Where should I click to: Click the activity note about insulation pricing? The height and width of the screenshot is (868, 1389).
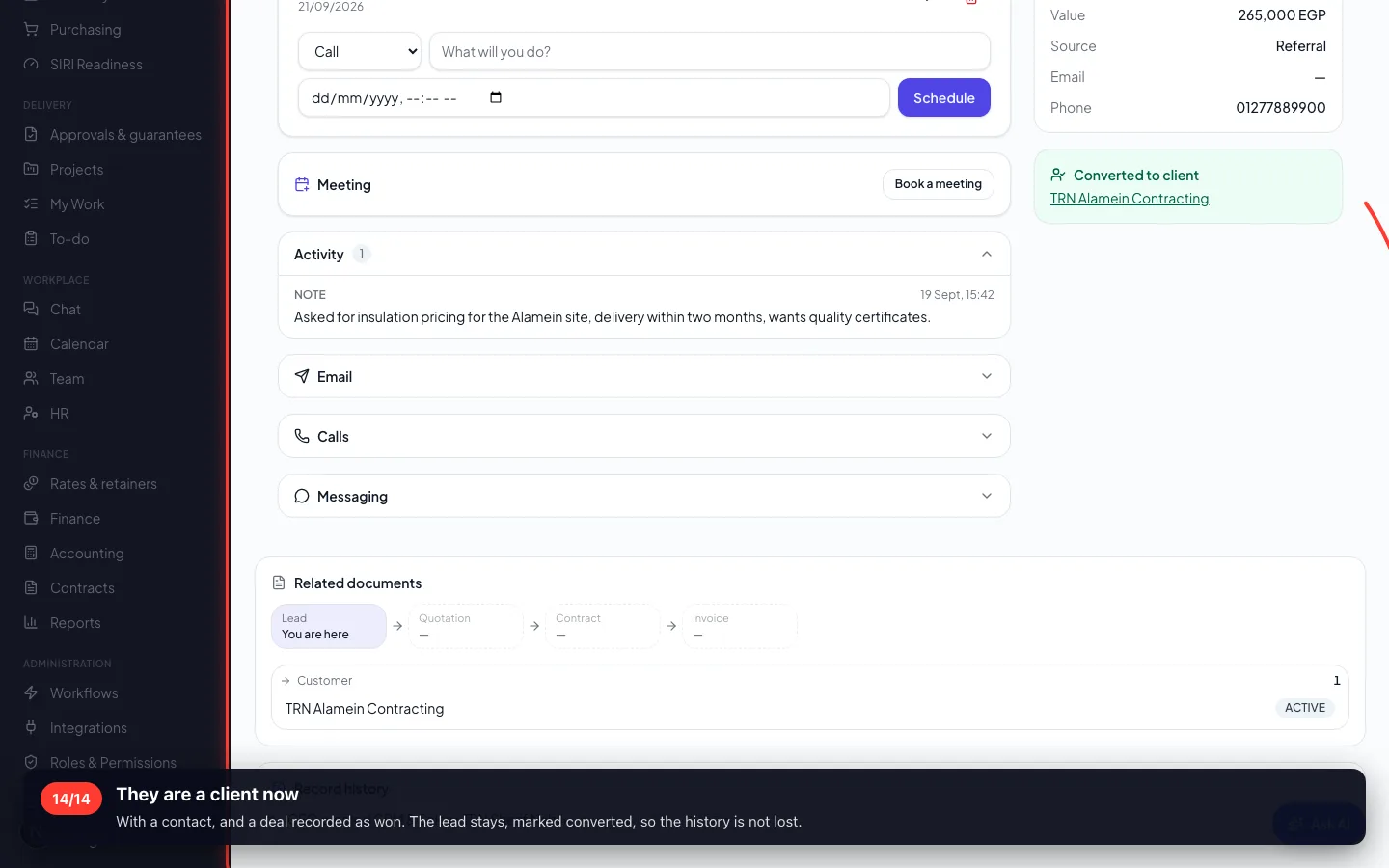613,317
